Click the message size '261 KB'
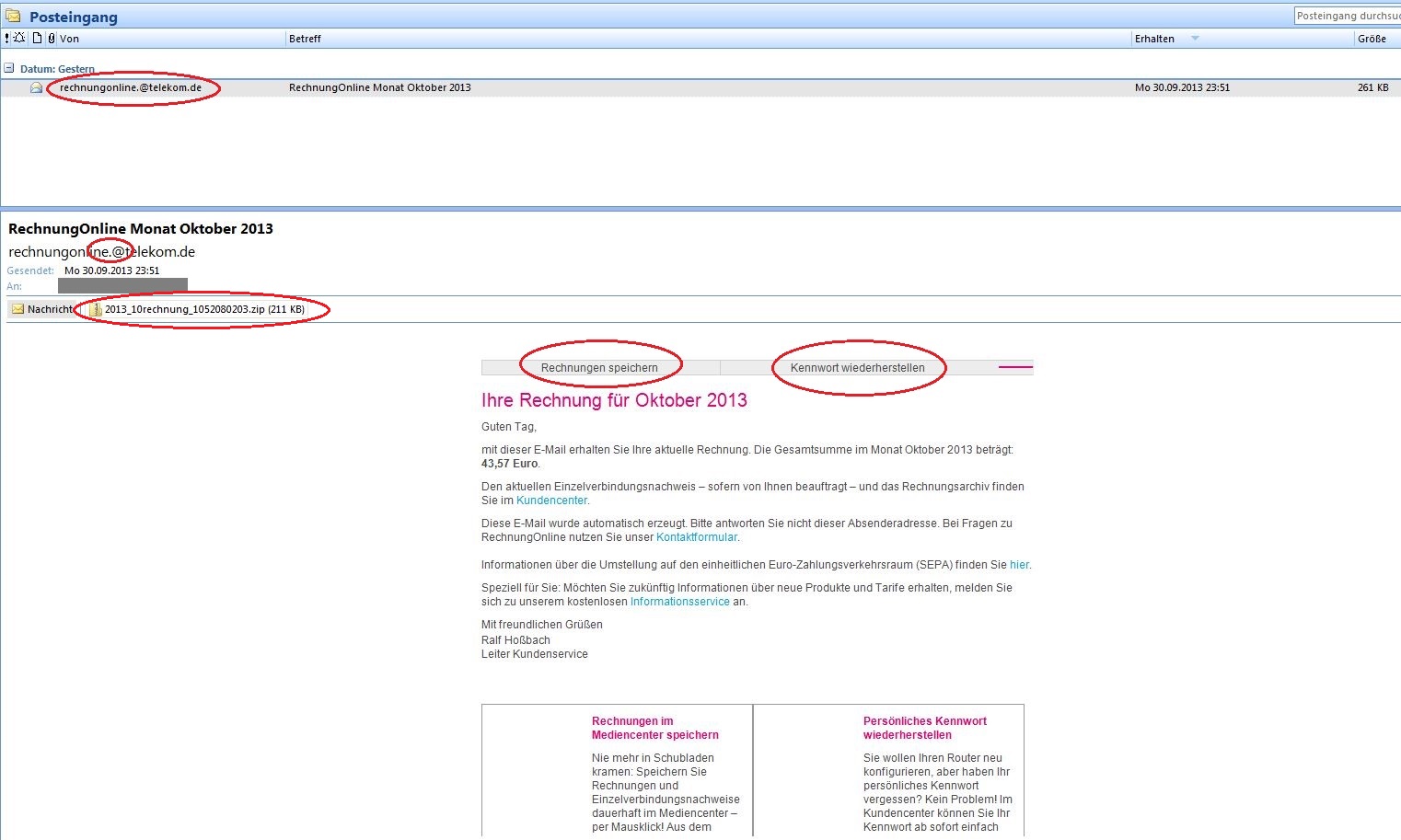The height and width of the screenshot is (840, 1401). coord(1372,88)
